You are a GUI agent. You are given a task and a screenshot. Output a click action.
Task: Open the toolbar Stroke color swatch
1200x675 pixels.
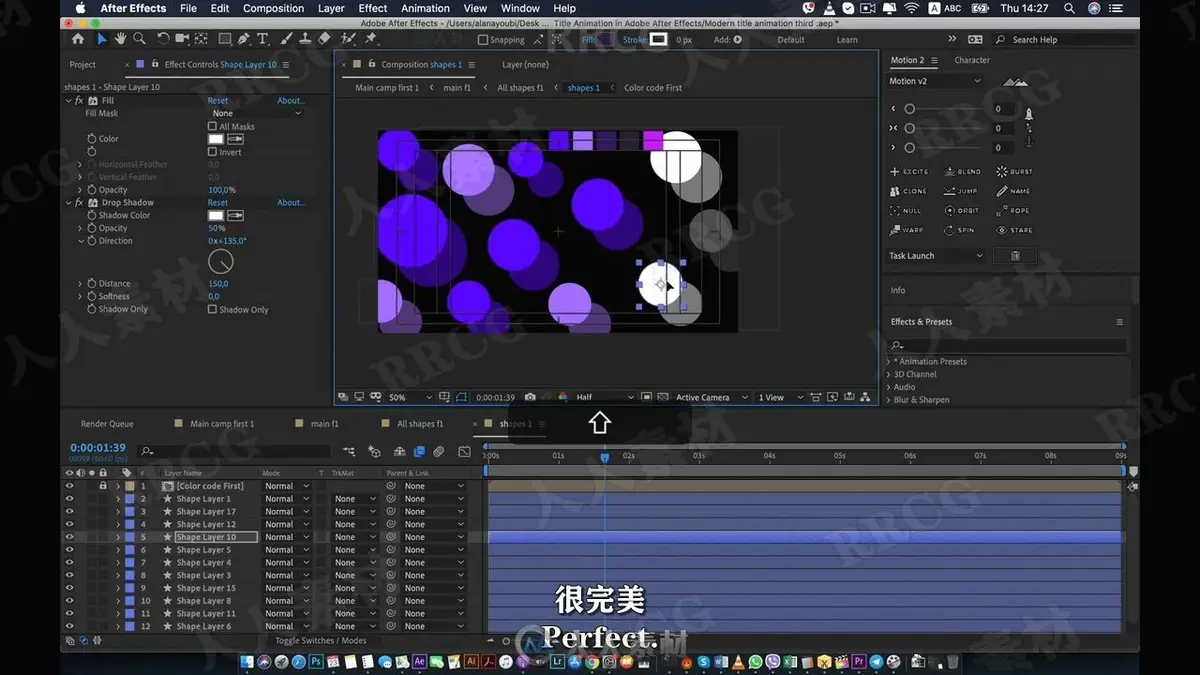coord(658,40)
